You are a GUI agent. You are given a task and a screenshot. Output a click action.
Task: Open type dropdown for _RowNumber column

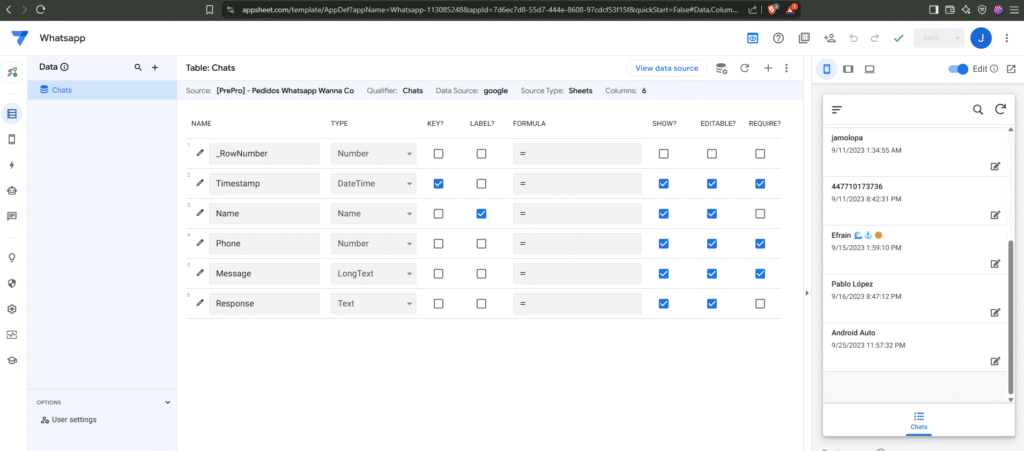point(374,154)
